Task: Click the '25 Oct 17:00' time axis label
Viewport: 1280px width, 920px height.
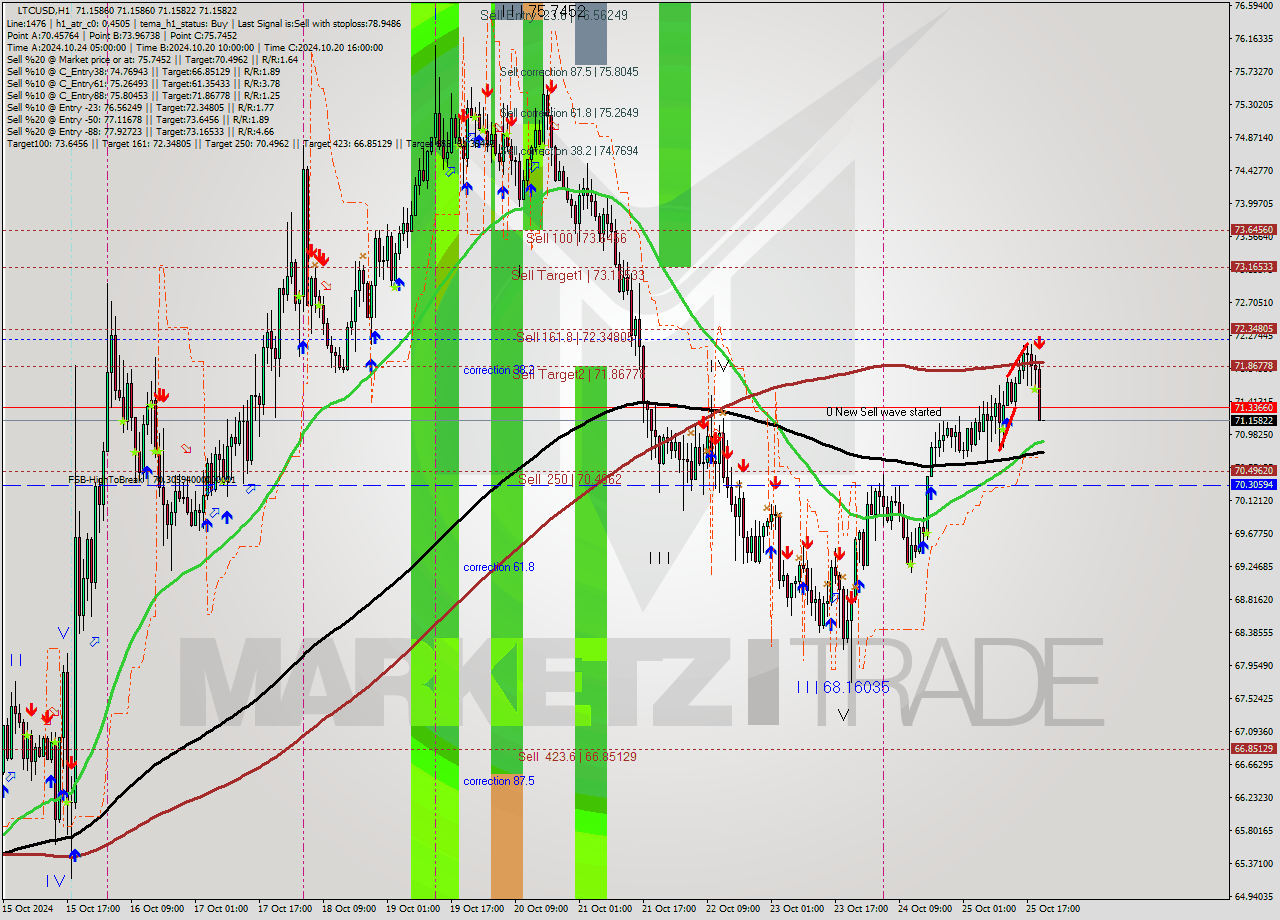Action: (x=1052, y=909)
